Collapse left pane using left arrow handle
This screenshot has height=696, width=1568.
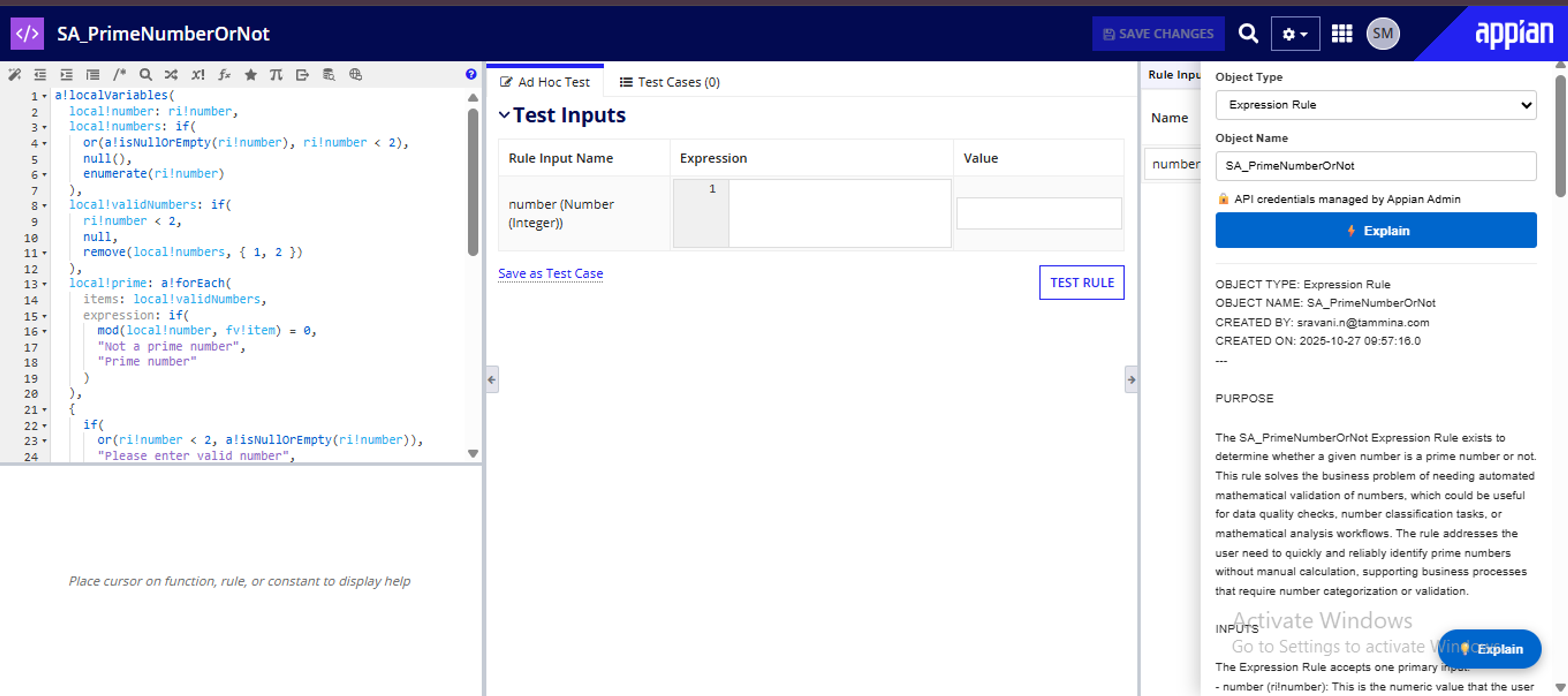click(x=492, y=379)
